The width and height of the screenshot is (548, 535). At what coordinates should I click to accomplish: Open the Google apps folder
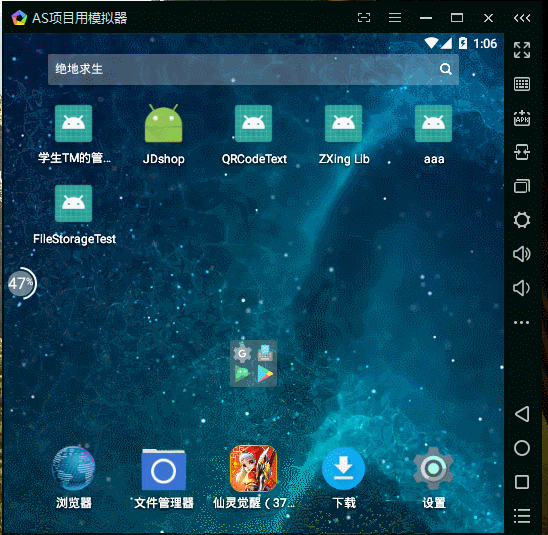coord(253,363)
